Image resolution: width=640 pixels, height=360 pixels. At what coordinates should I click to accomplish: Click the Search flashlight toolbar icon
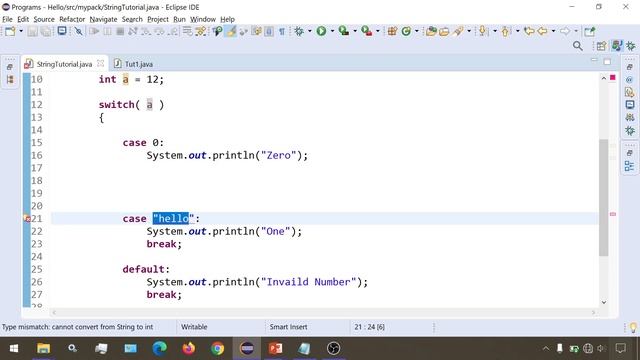coord(458,31)
